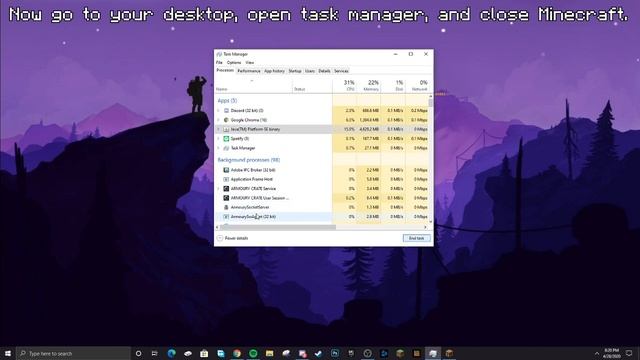Sort by the Name column header
Image resolution: width=640 pixels, height=360 pixels.
tap(253, 85)
